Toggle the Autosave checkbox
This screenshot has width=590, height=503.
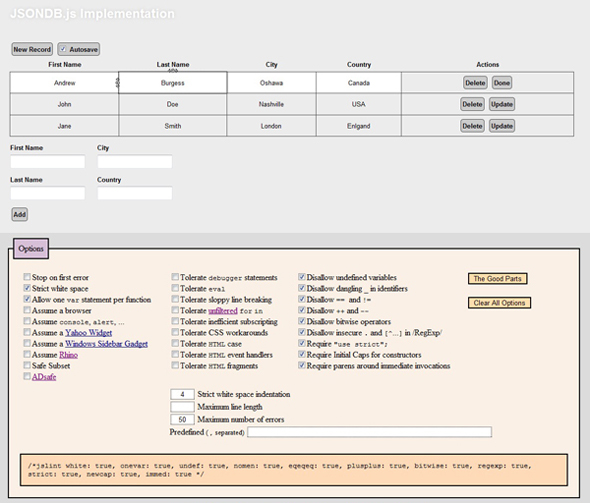[x=63, y=49]
